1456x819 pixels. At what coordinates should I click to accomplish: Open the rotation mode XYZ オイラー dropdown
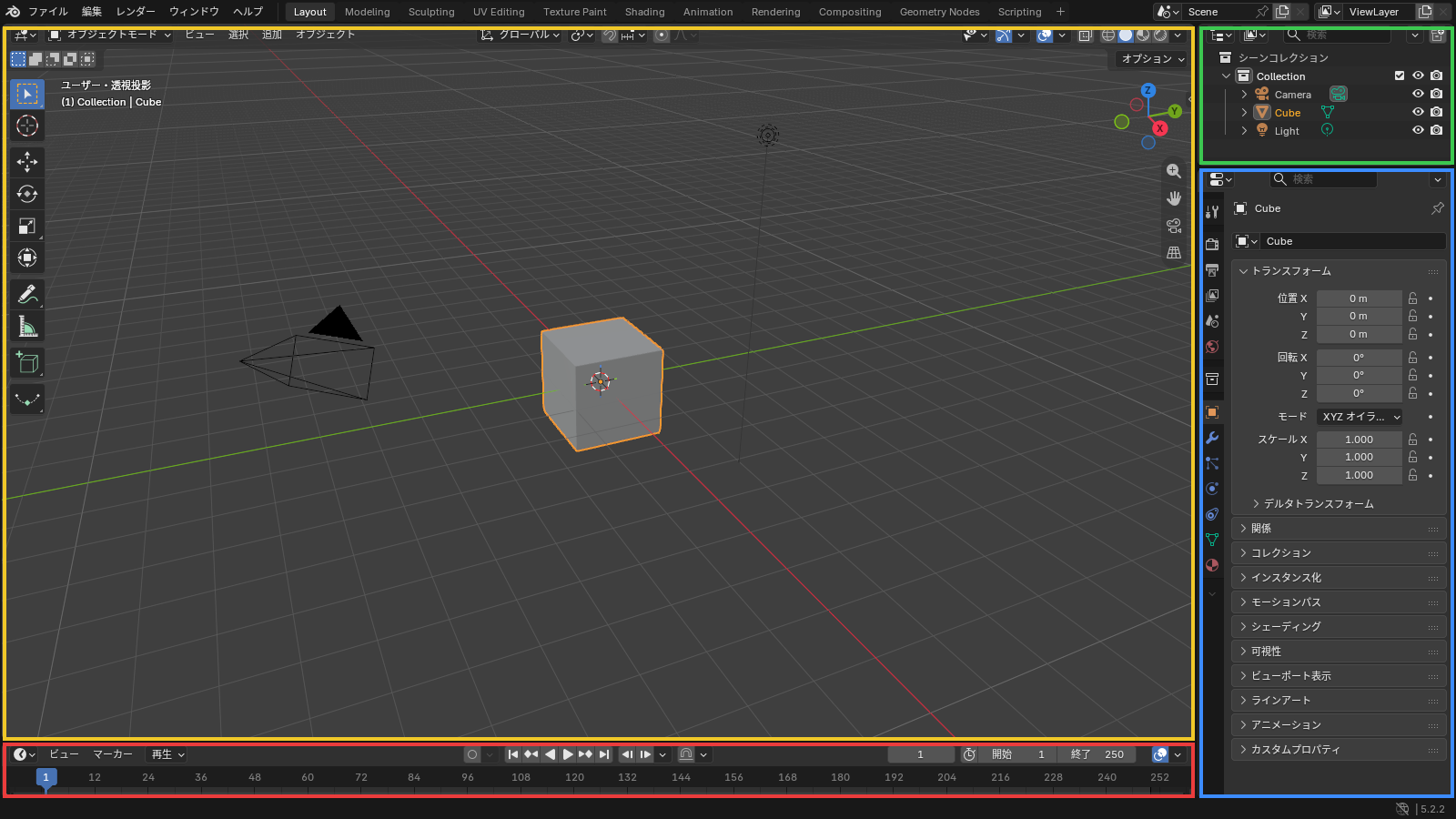(x=1360, y=417)
